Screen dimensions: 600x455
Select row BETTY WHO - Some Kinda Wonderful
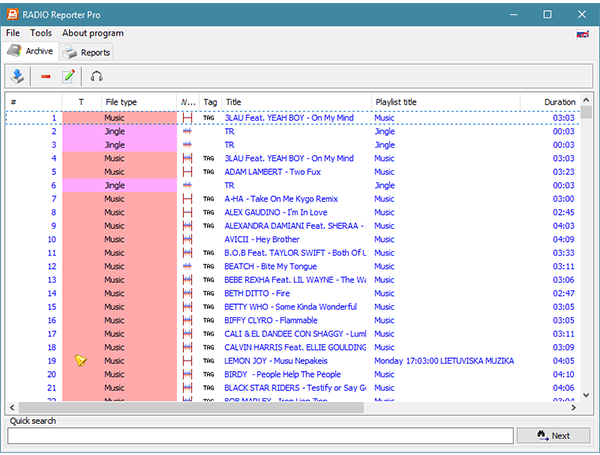(x=293, y=307)
